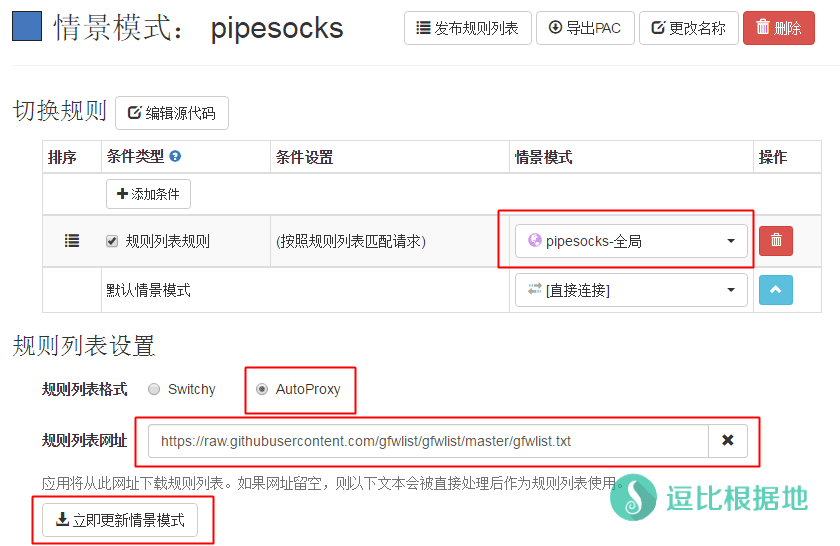
Task: Click the blue profile color swatch
Action: 26,27
